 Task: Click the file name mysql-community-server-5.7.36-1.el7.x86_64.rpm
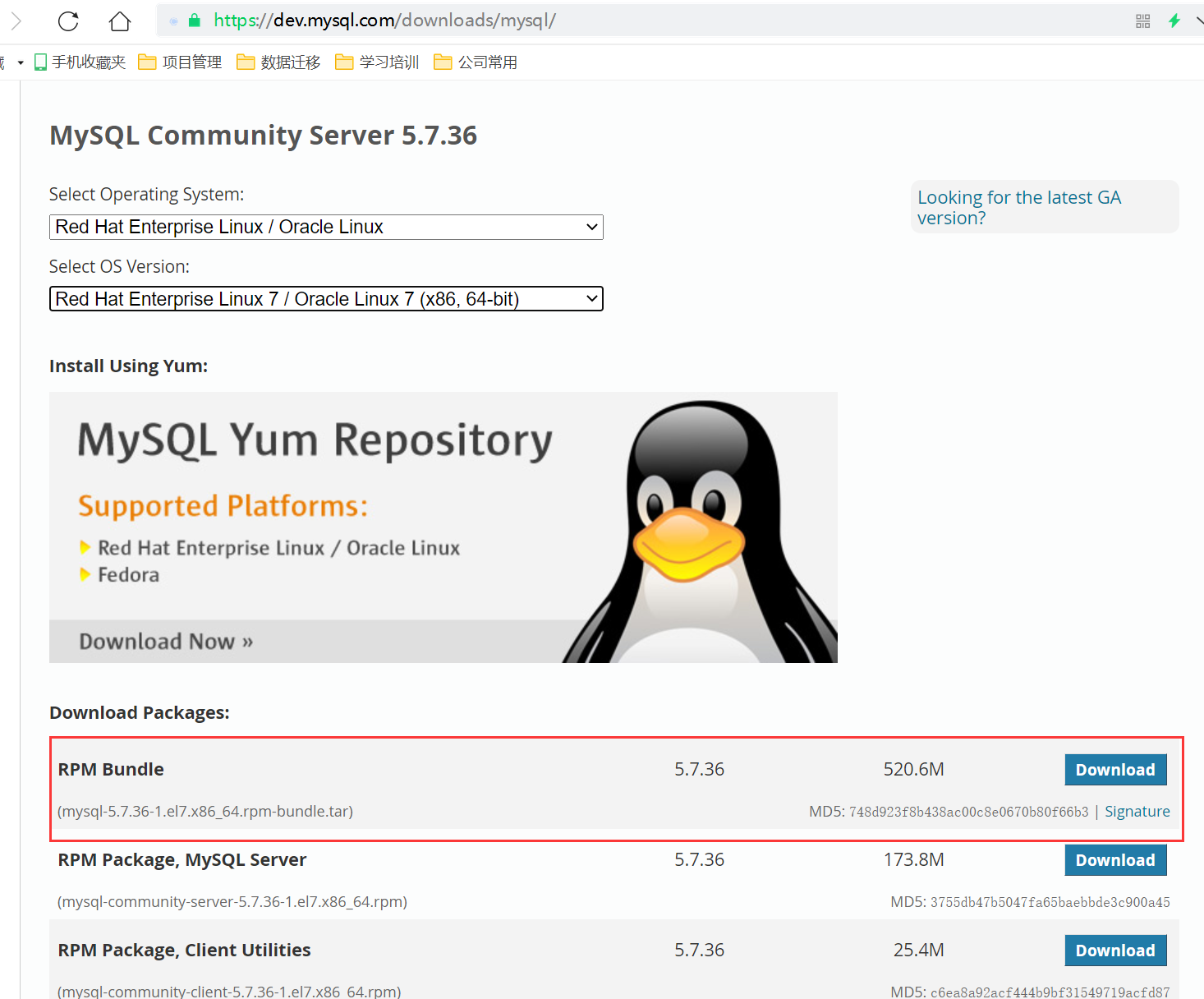click(232, 902)
